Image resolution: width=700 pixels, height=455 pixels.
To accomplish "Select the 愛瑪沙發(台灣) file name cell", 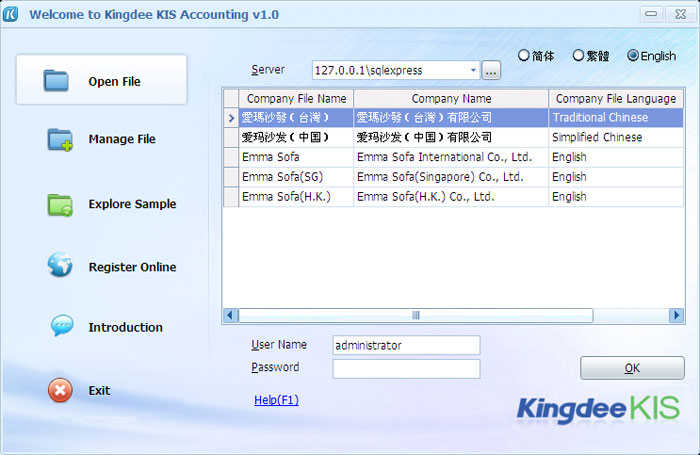I will 296,118.
